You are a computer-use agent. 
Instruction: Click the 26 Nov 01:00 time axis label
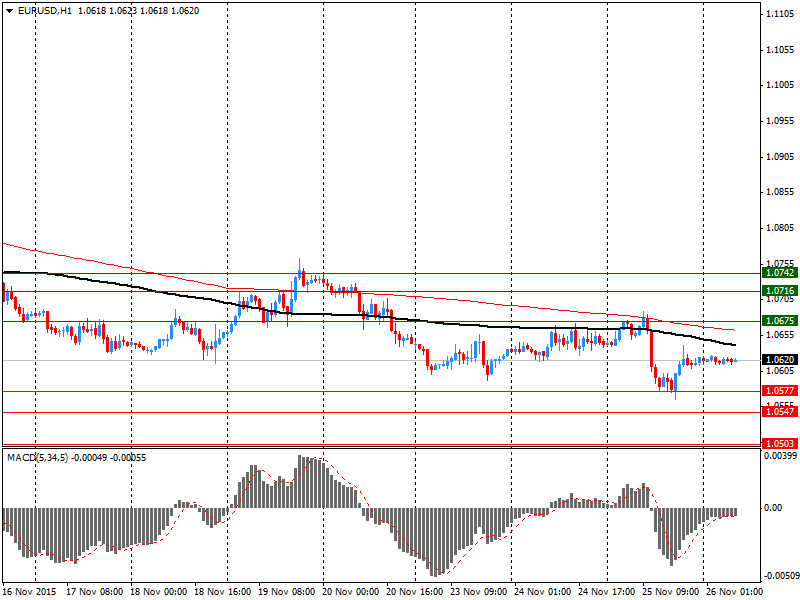[735, 591]
